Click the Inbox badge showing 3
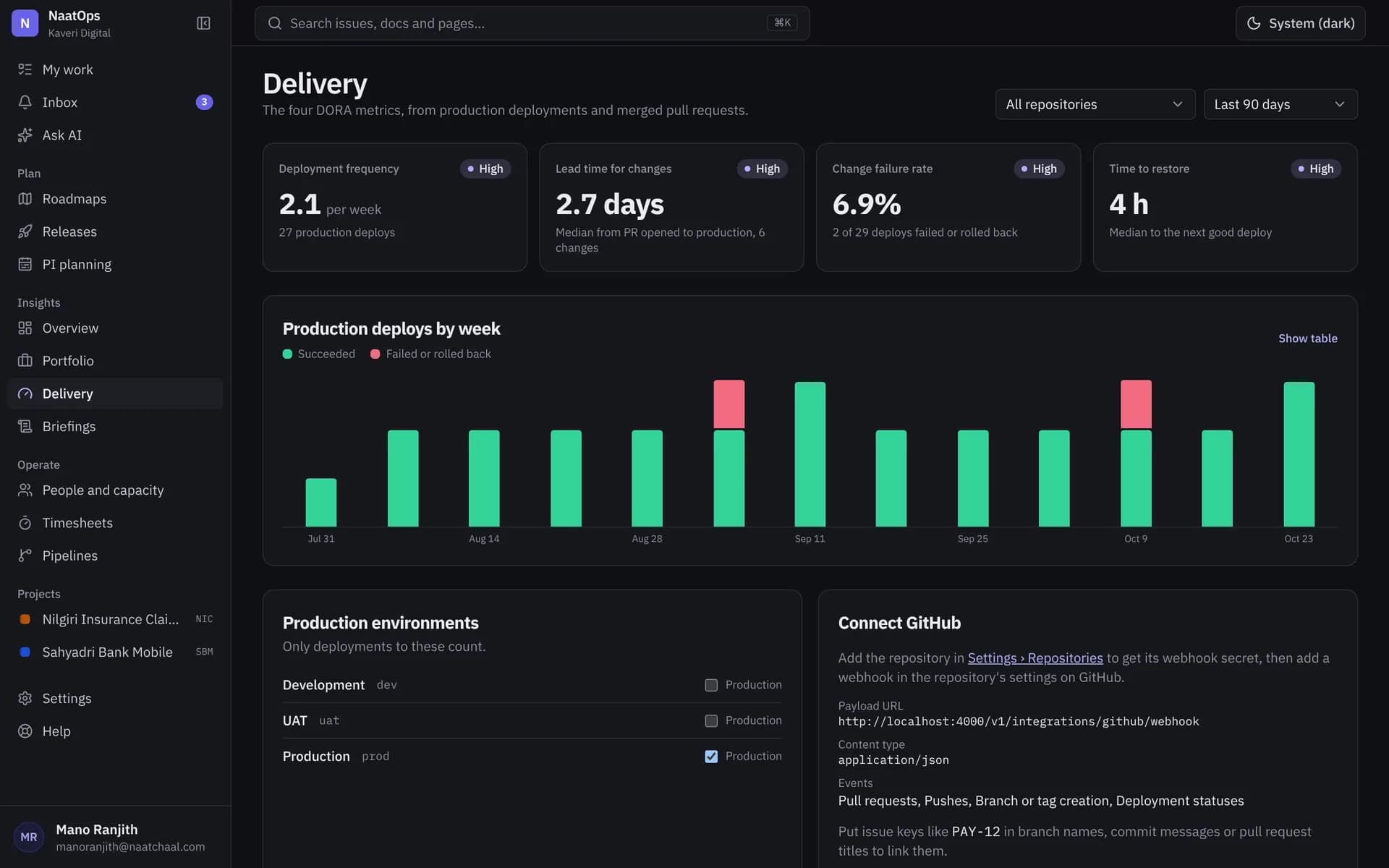 [x=204, y=102]
